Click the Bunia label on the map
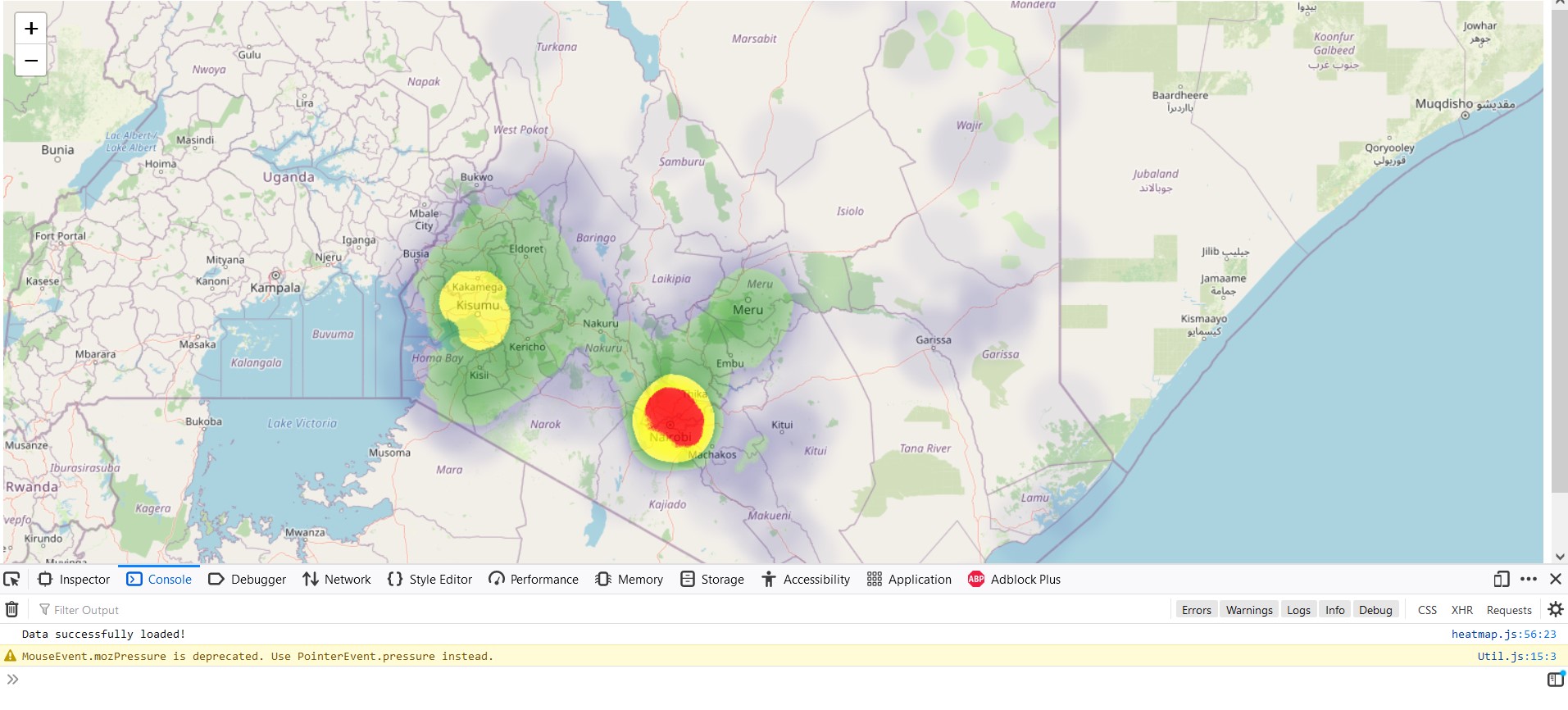 tap(57, 150)
